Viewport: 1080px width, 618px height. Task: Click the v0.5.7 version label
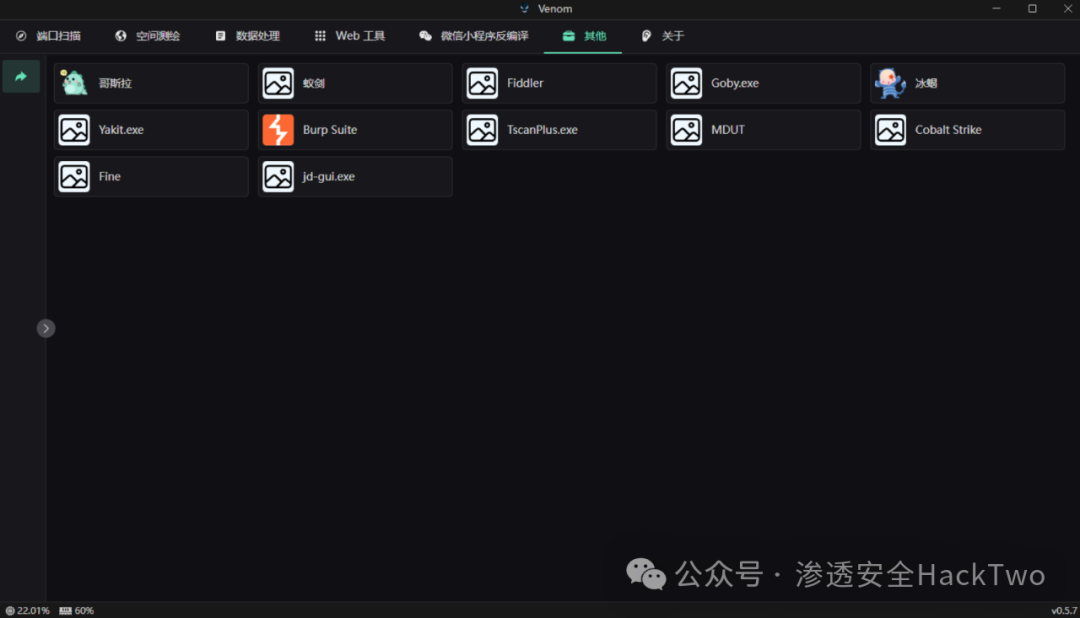click(1064, 610)
